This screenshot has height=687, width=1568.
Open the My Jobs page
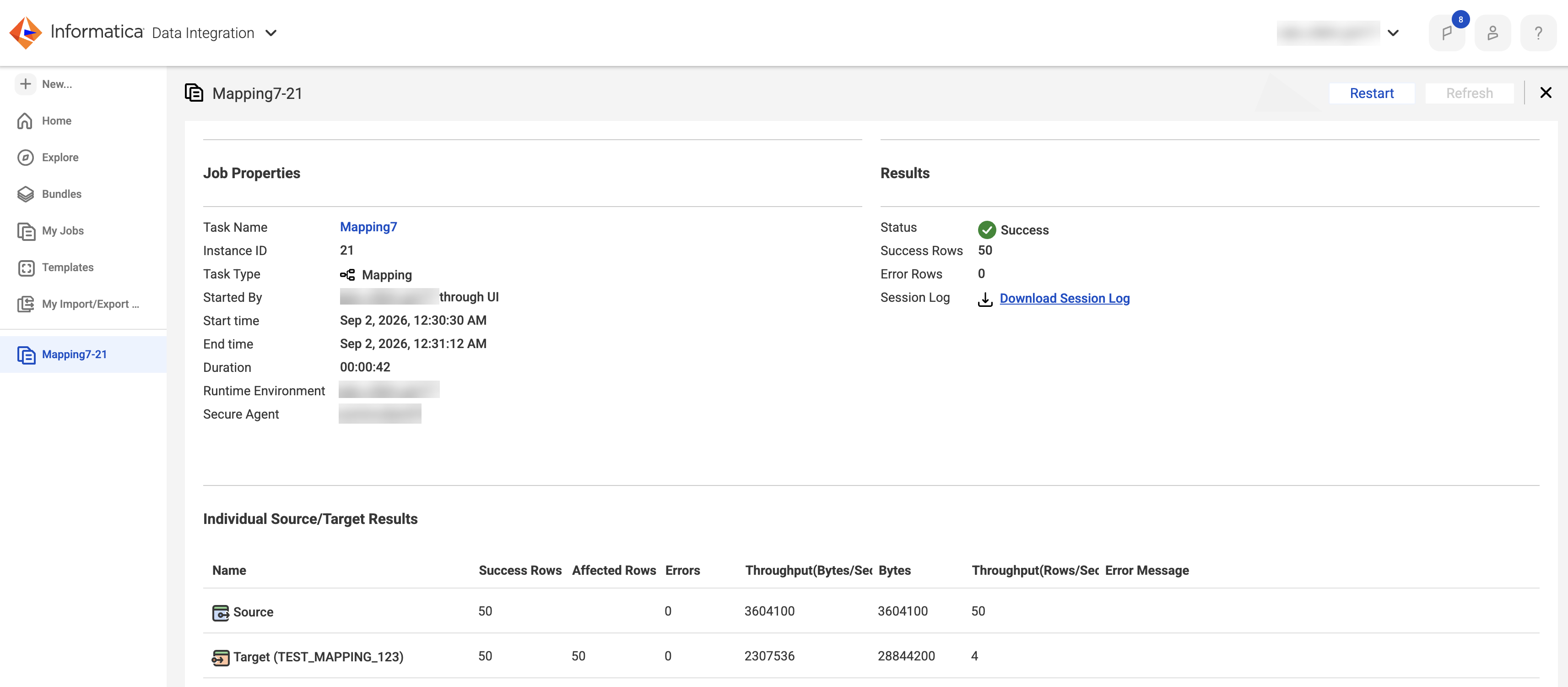(63, 231)
